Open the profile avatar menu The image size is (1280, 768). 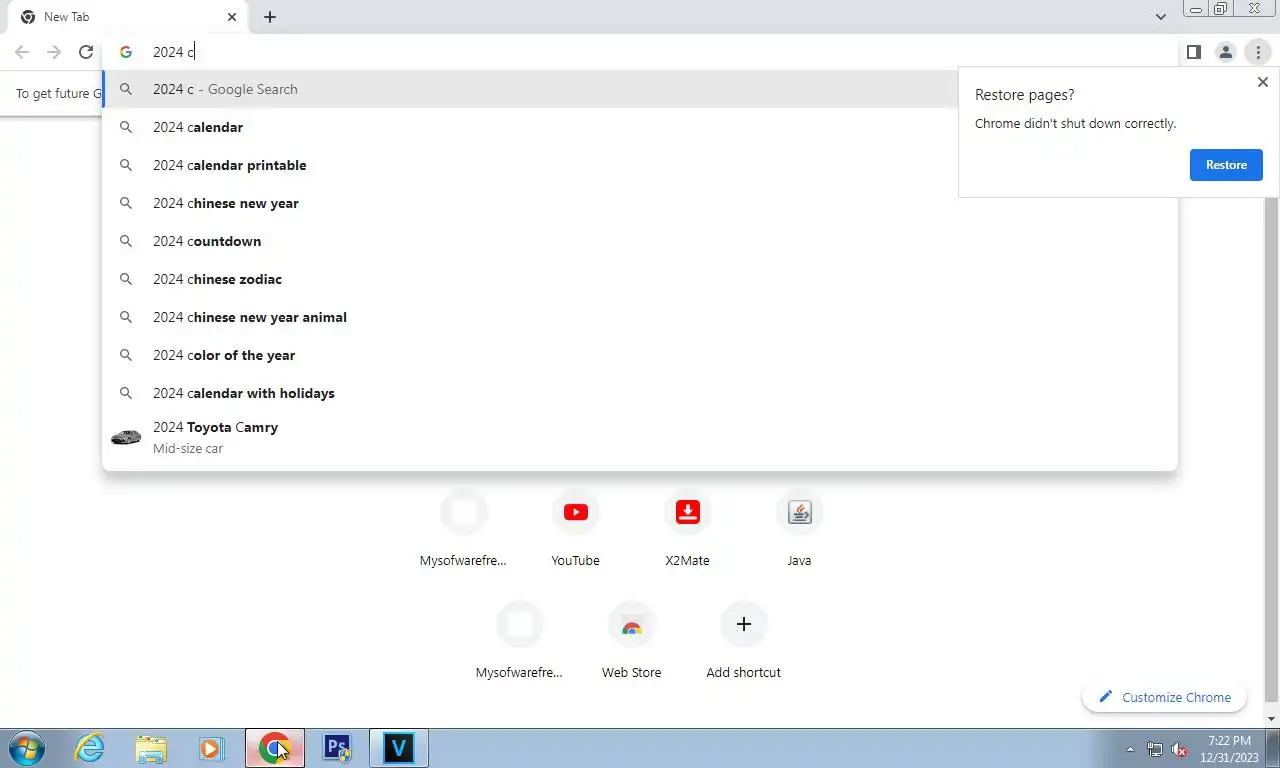(1225, 52)
